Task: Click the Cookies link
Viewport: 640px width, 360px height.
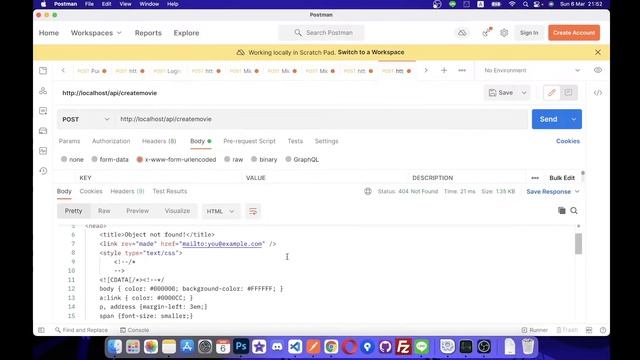Action: coord(567,141)
